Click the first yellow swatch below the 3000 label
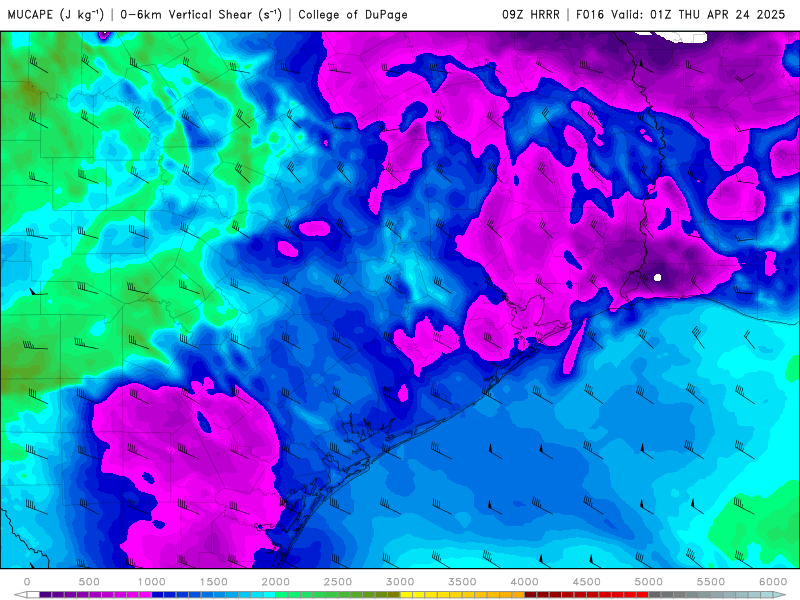This screenshot has height=600, width=800. tap(406, 594)
